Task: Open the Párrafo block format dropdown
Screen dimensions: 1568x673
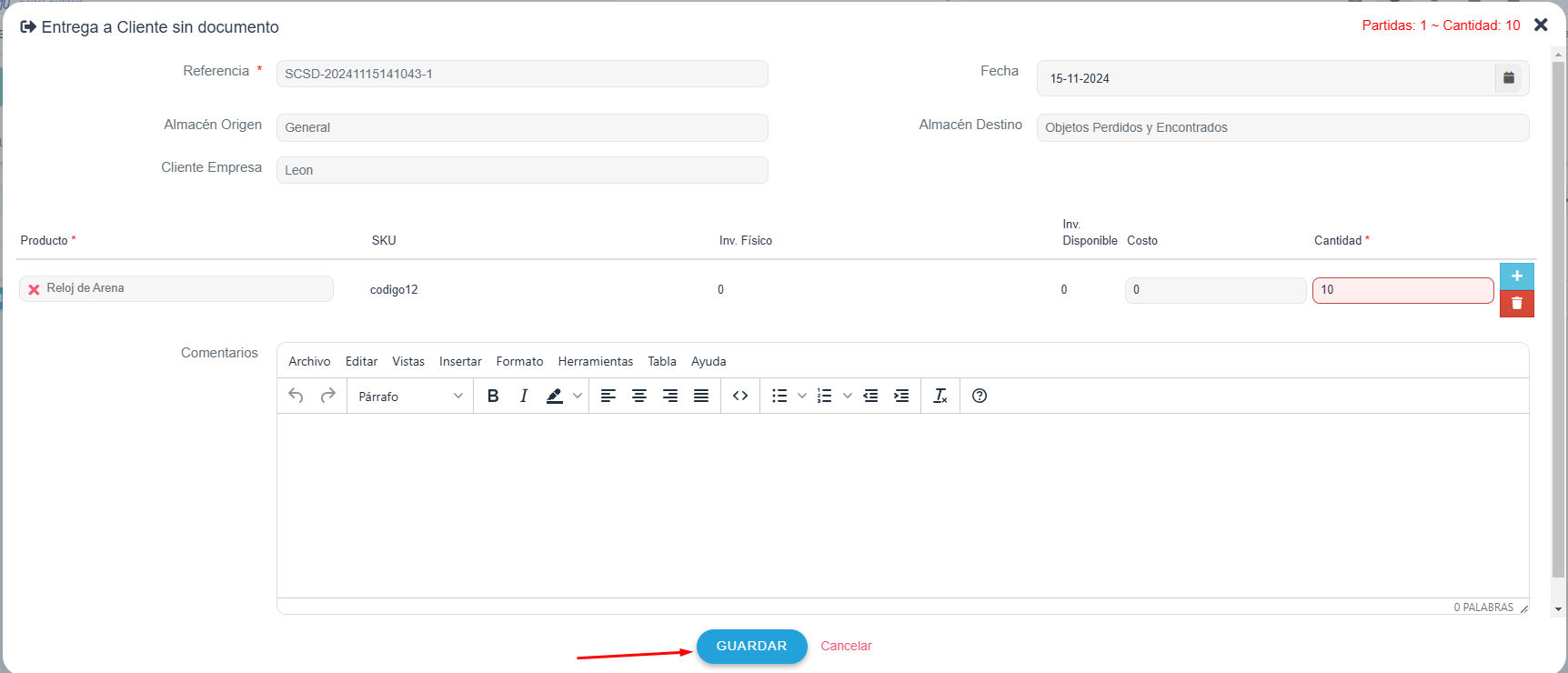Action: click(x=410, y=396)
